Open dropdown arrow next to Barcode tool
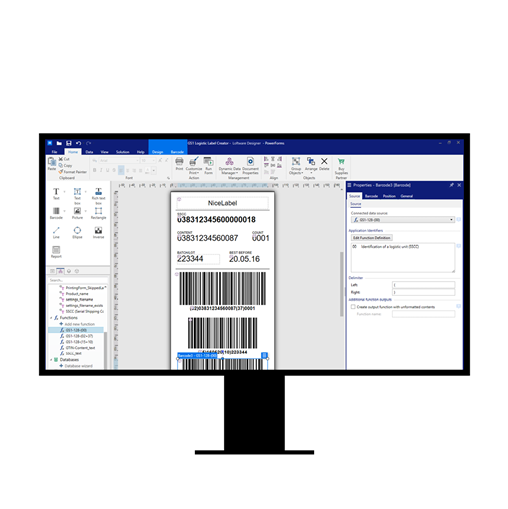508x509 pixels. tap(64, 211)
